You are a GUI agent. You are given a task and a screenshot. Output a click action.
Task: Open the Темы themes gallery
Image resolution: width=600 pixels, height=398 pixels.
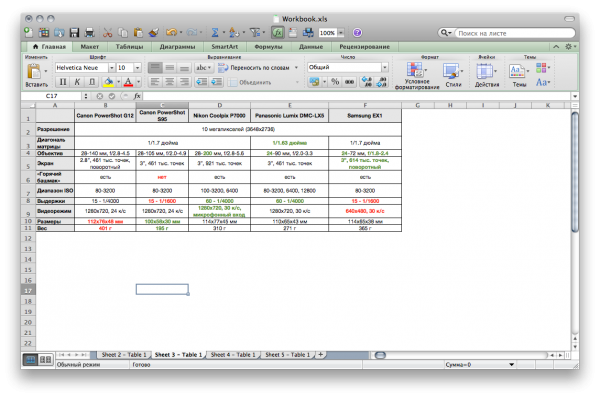pyautogui.click(x=519, y=75)
